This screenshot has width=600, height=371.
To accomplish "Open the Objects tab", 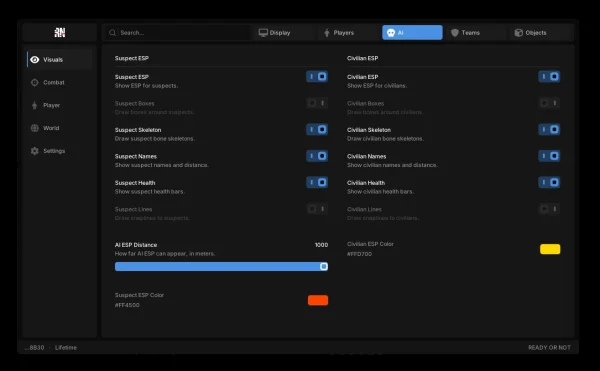I will click(540, 33).
